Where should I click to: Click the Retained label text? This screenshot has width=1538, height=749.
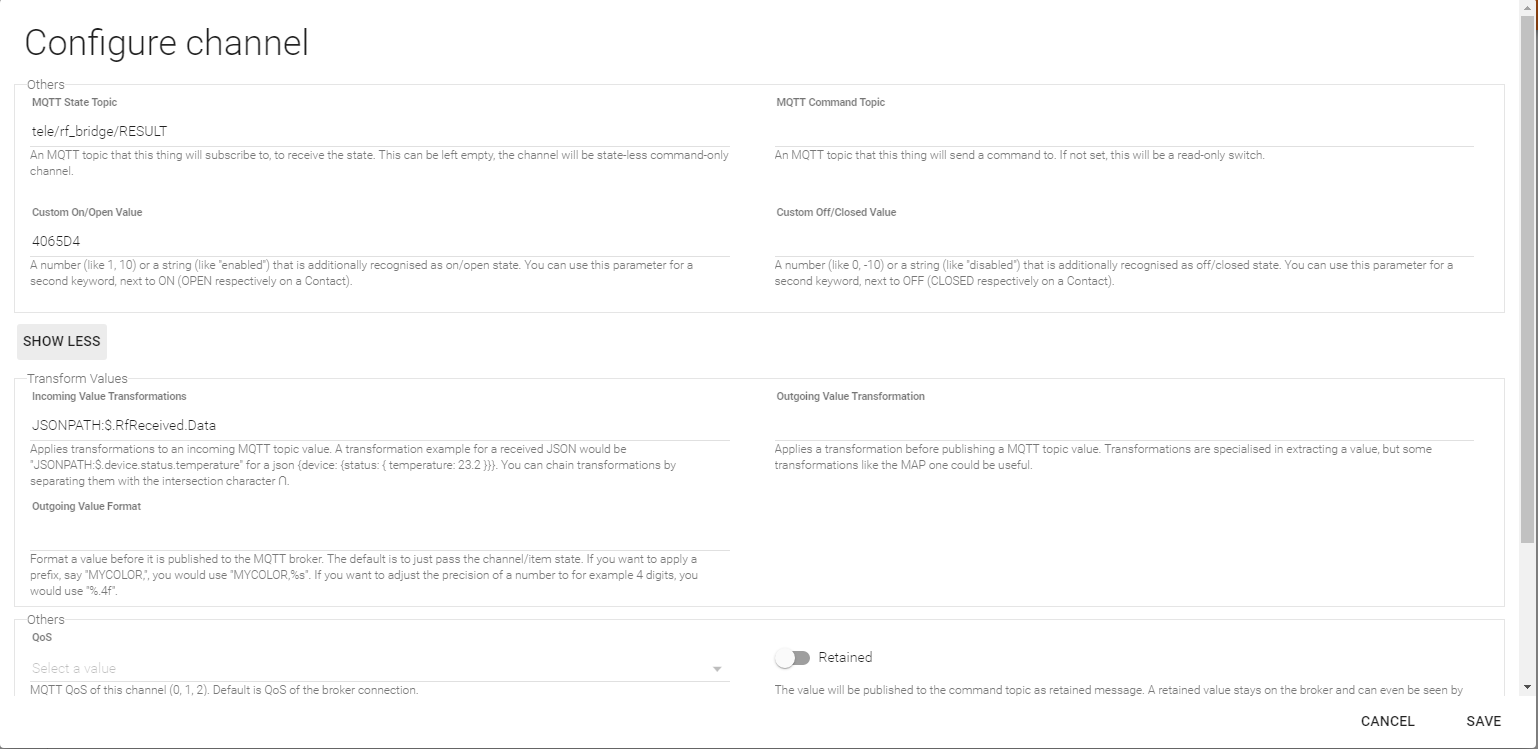pyautogui.click(x=845, y=658)
